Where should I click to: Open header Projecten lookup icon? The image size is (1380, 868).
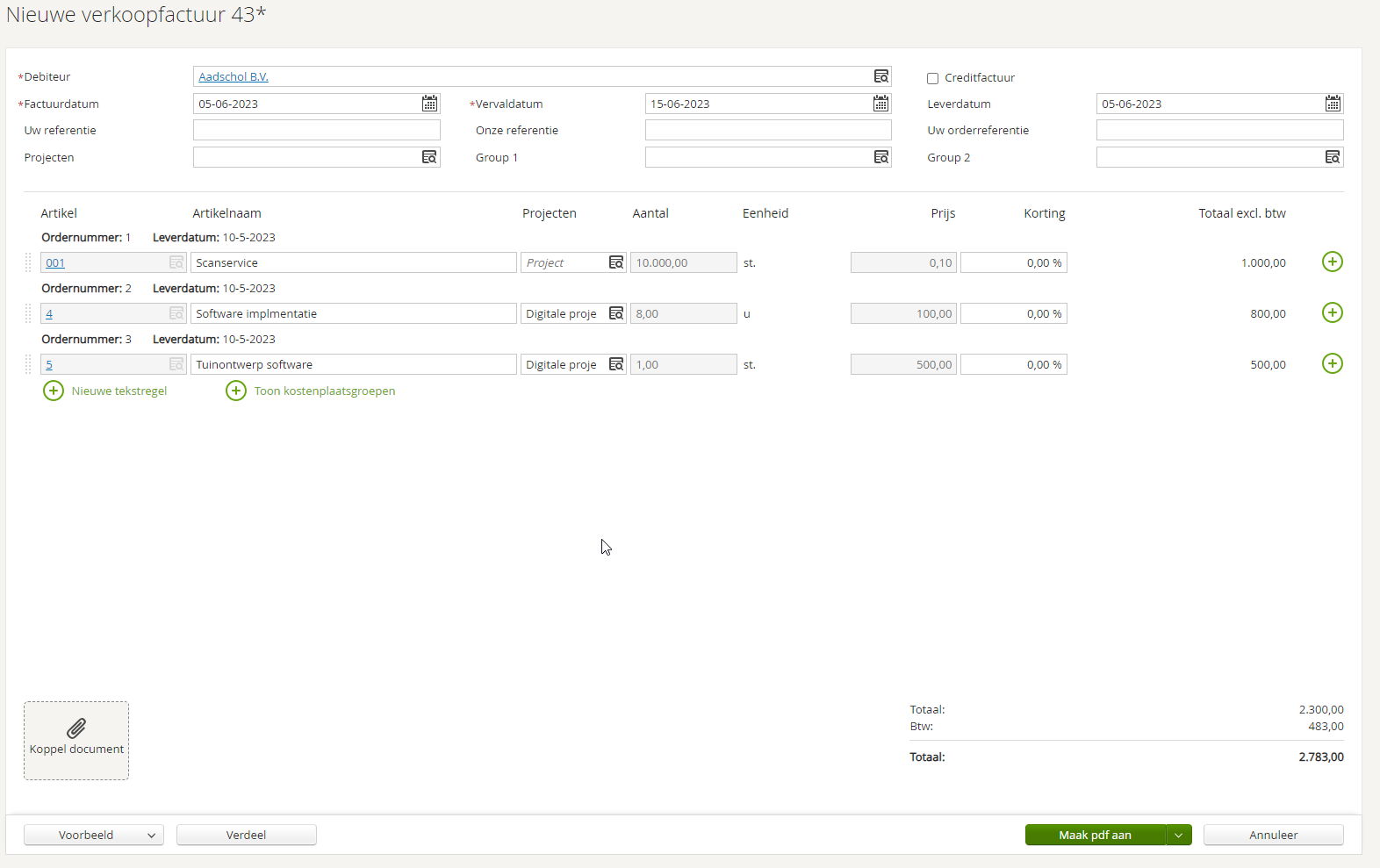(x=429, y=157)
